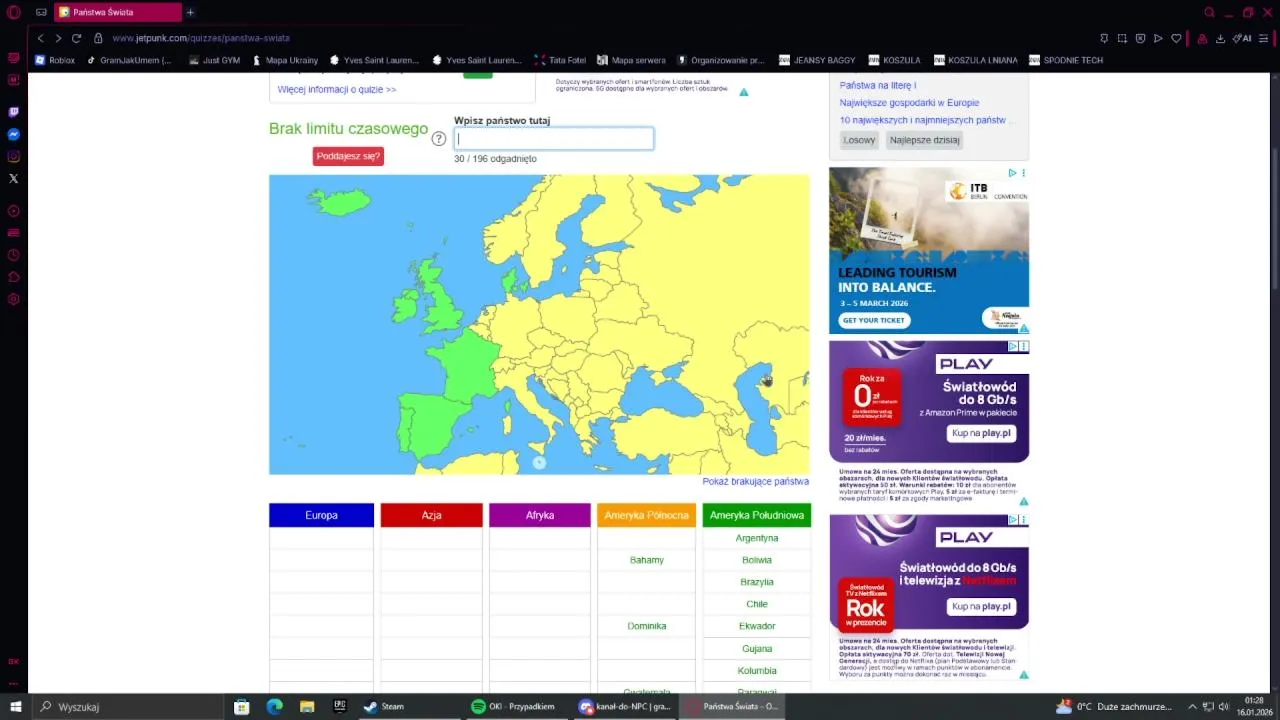Open a new tab with plus icon
Viewport: 1280px width, 720px height.
coord(190,12)
